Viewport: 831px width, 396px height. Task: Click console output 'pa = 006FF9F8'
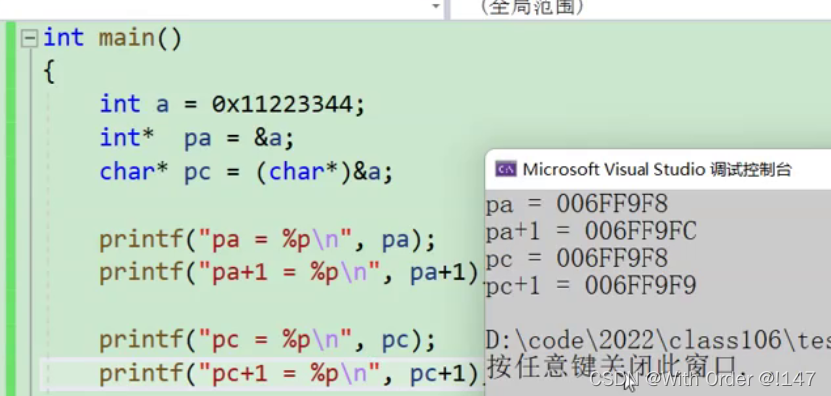[x=577, y=204]
